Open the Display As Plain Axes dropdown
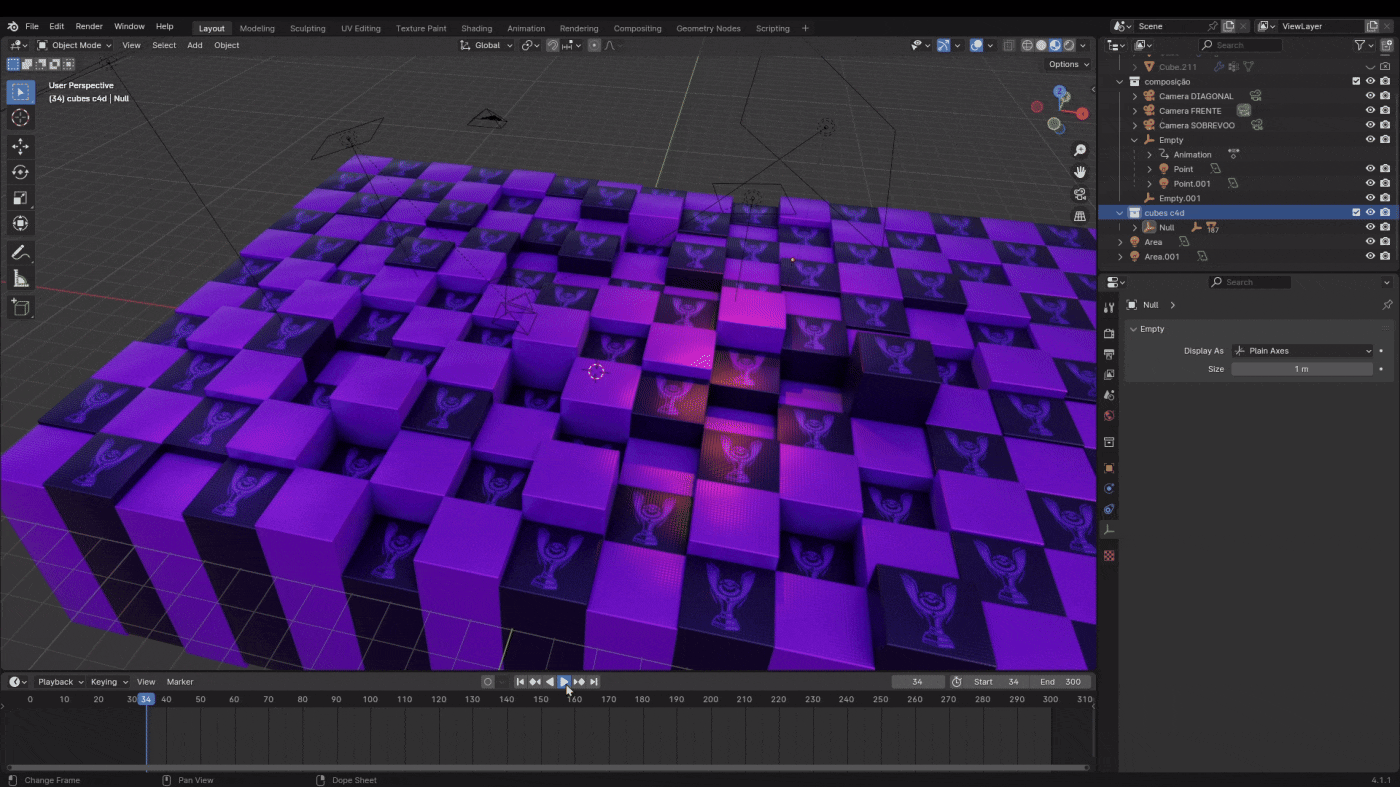The image size is (1400, 787). pos(1302,351)
